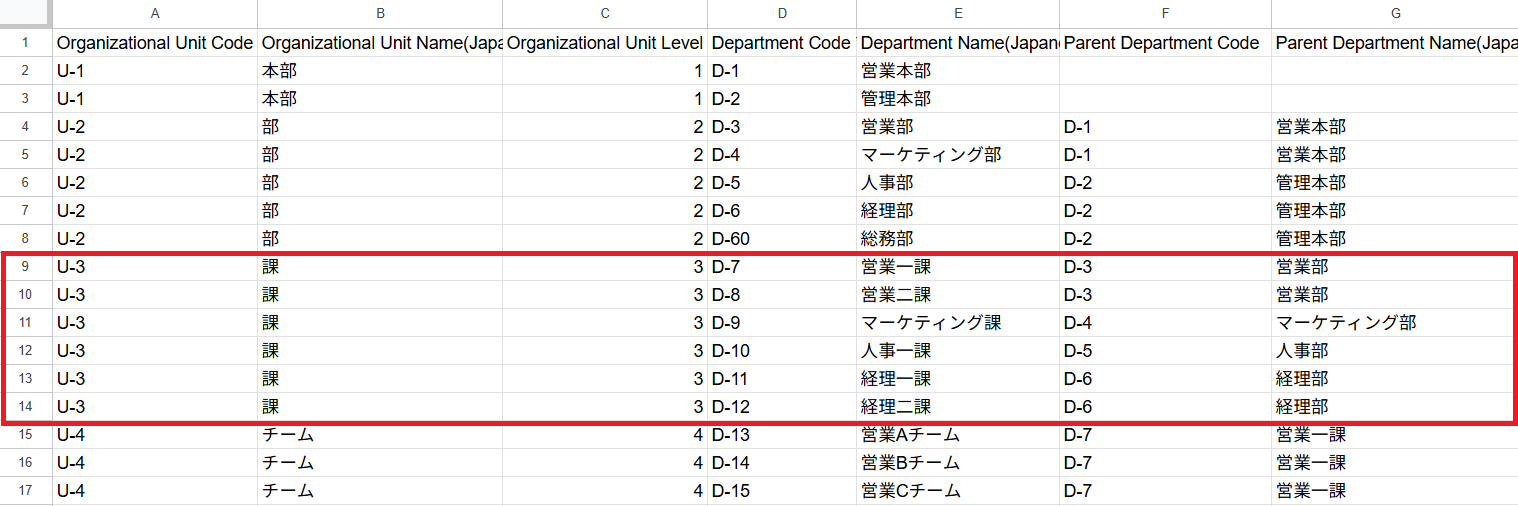The image size is (1518, 506).
Task: Select the D-12 department code cell
Action: (x=781, y=407)
